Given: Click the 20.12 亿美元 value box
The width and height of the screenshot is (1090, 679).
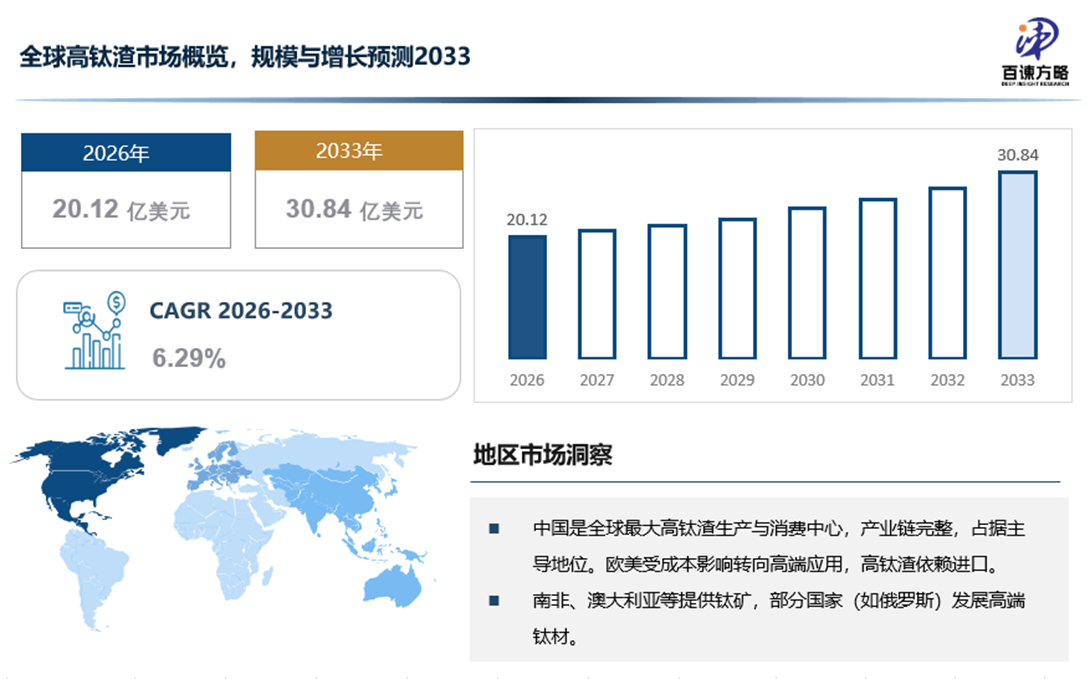Looking at the screenshot, I should click(126, 210).
